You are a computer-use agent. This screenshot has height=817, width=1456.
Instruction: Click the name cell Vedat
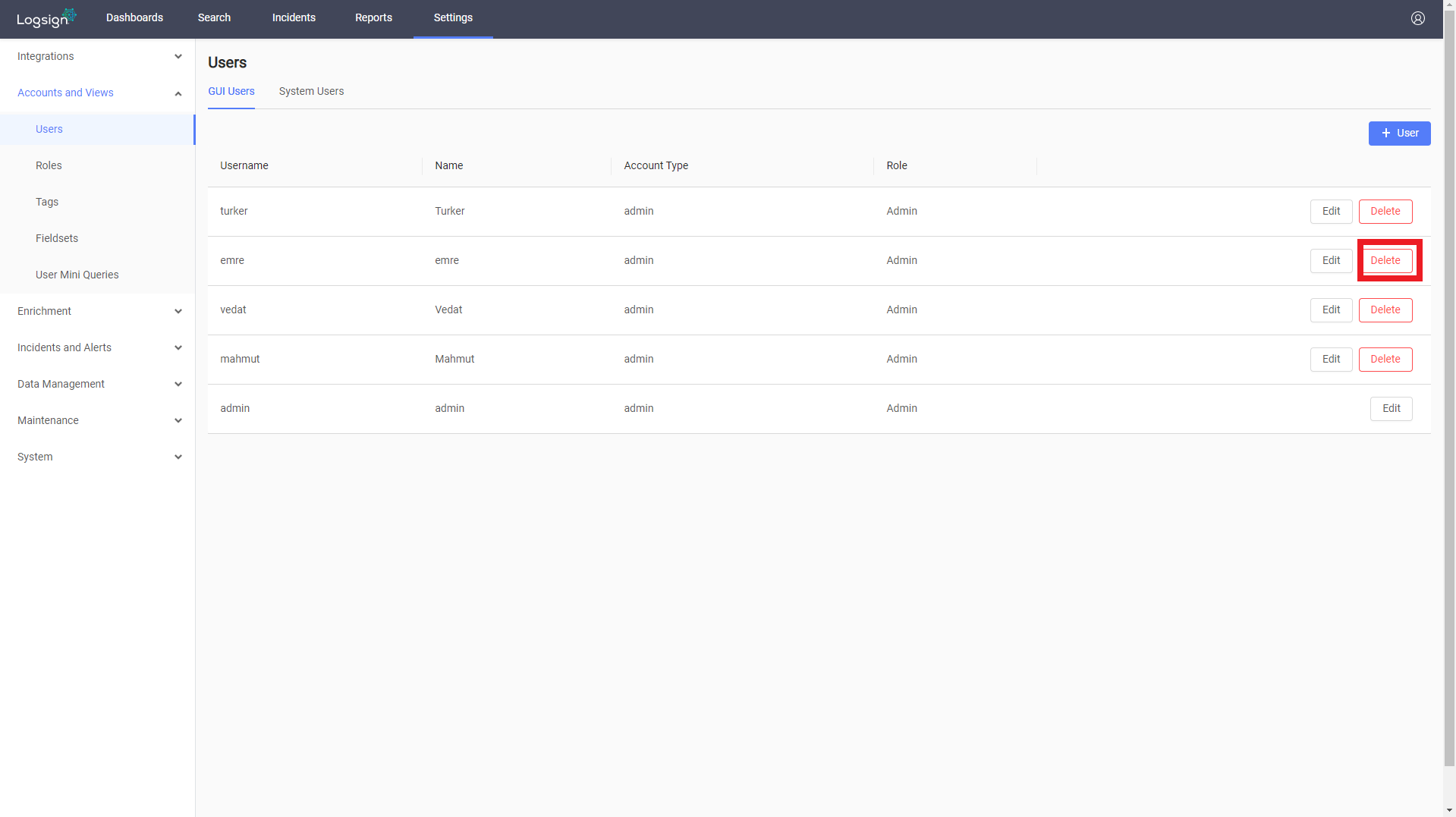point(448,310)
